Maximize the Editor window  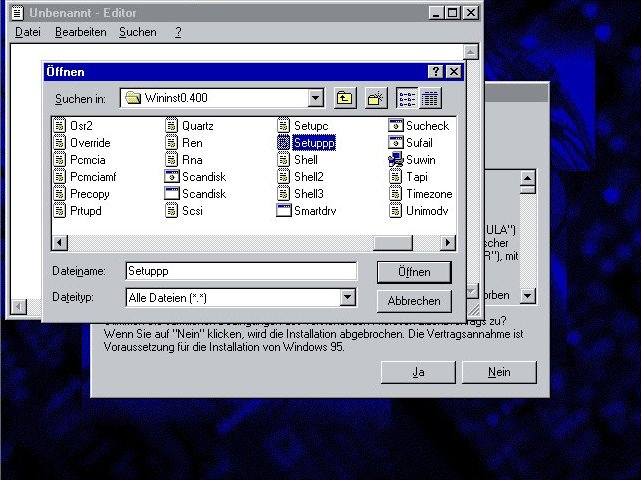coord(453,13)
